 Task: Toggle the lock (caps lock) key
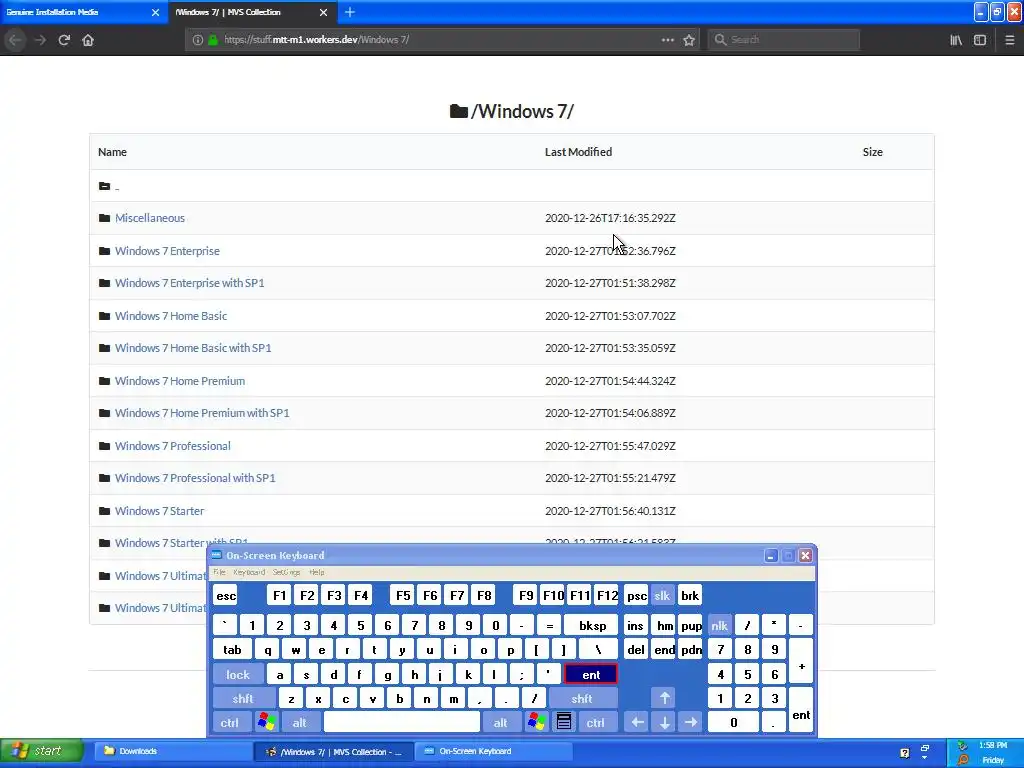point(238,675)
